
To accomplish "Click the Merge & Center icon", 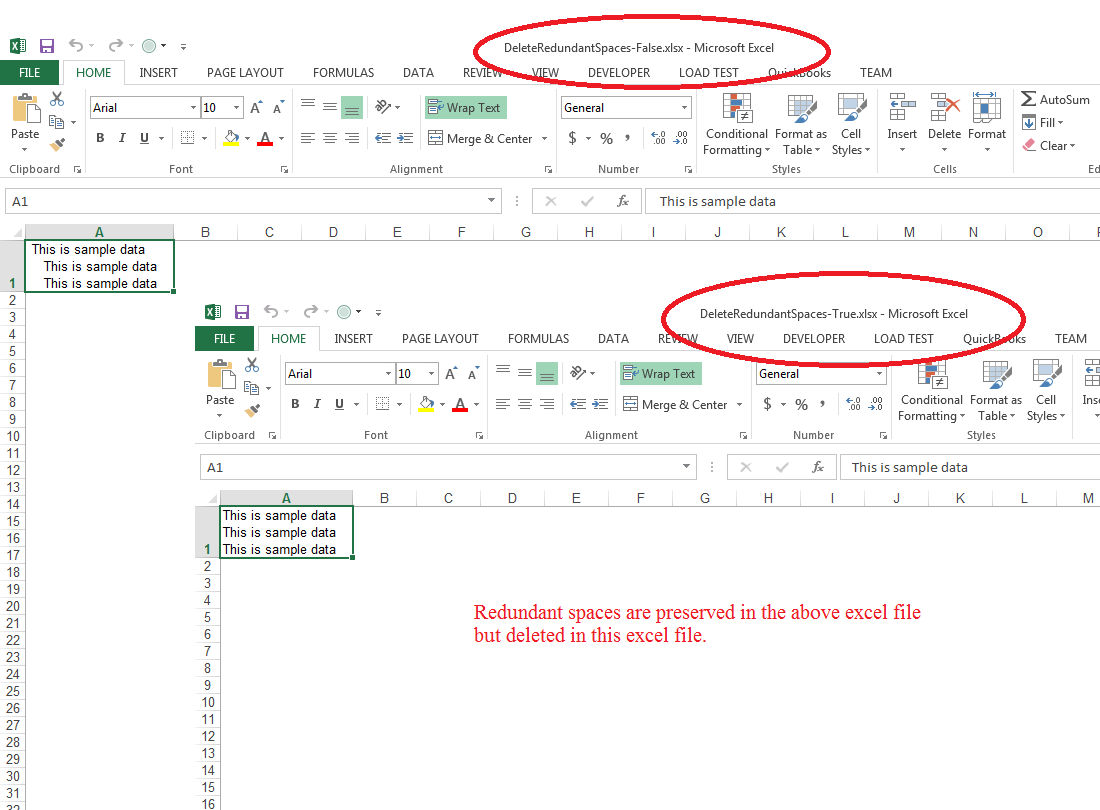I will (x=481, y=138).
